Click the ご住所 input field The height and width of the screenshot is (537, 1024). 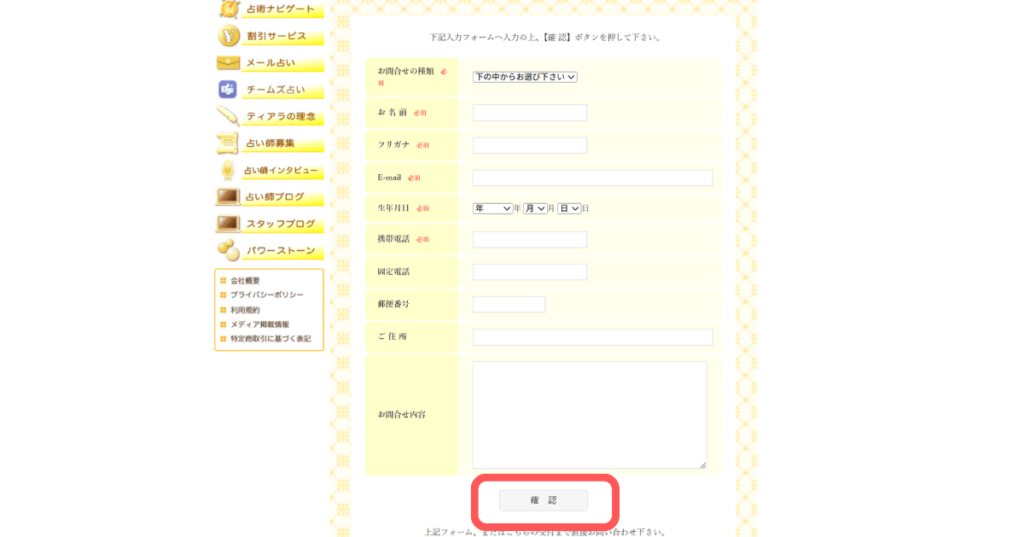[x=593, y=337]
